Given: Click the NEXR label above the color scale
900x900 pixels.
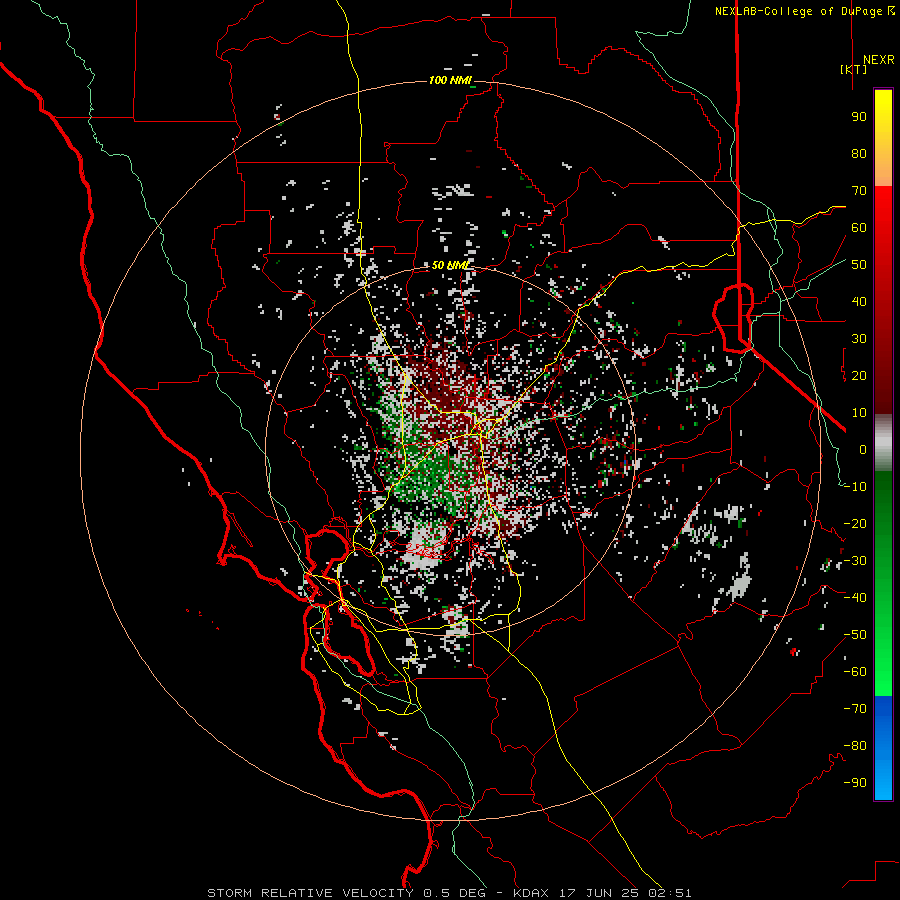Looking at the screenshot, I should point(878,60).
